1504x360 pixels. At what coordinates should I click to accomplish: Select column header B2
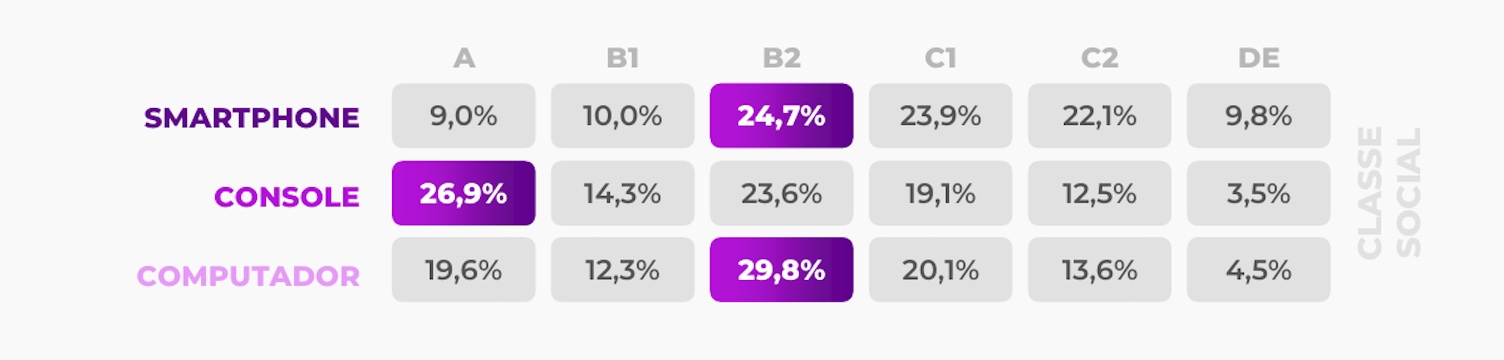pyautogui.click(x=781, y=58)
